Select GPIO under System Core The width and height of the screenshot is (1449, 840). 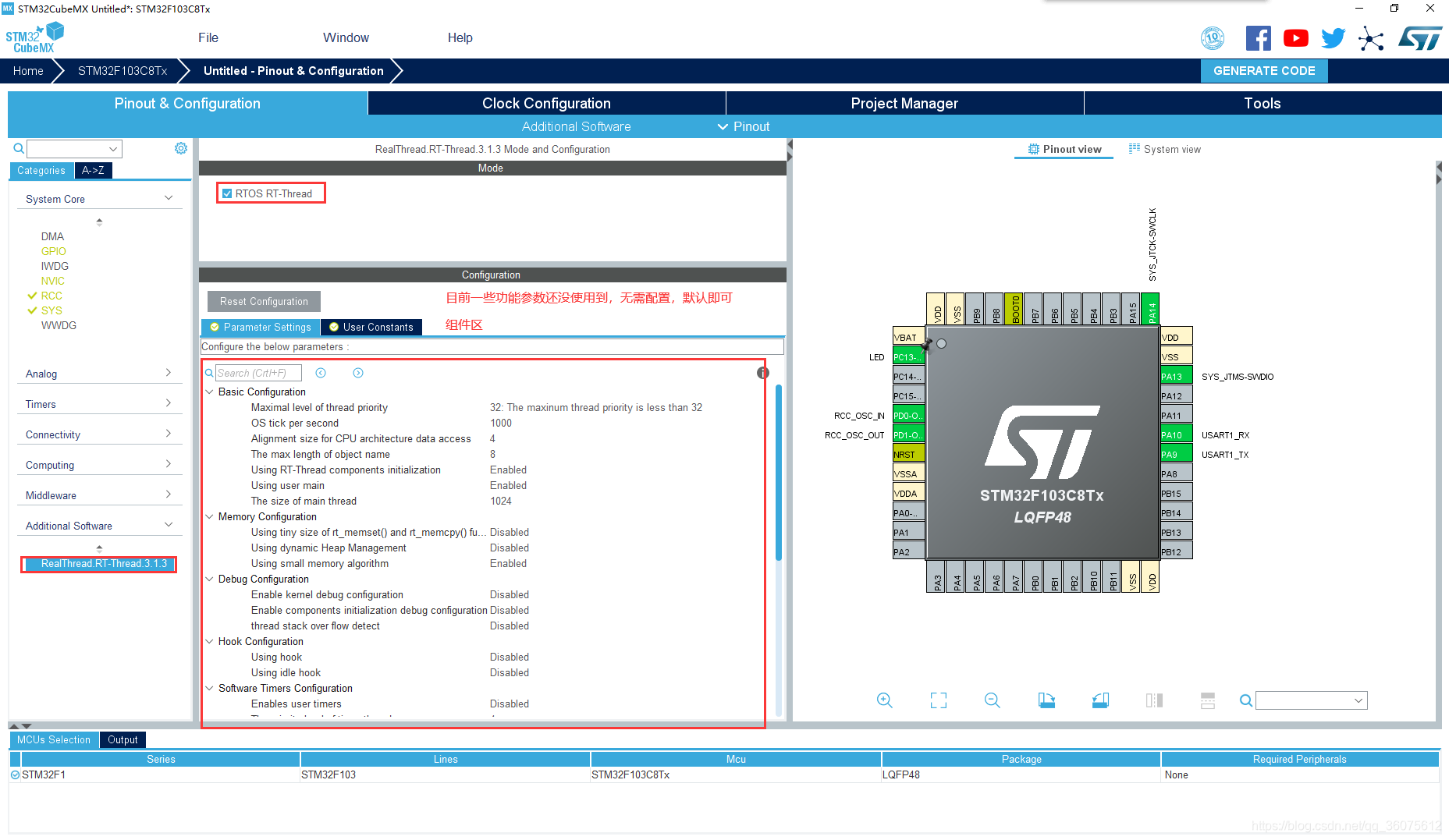pyautogui.click(x=53, y=251)
